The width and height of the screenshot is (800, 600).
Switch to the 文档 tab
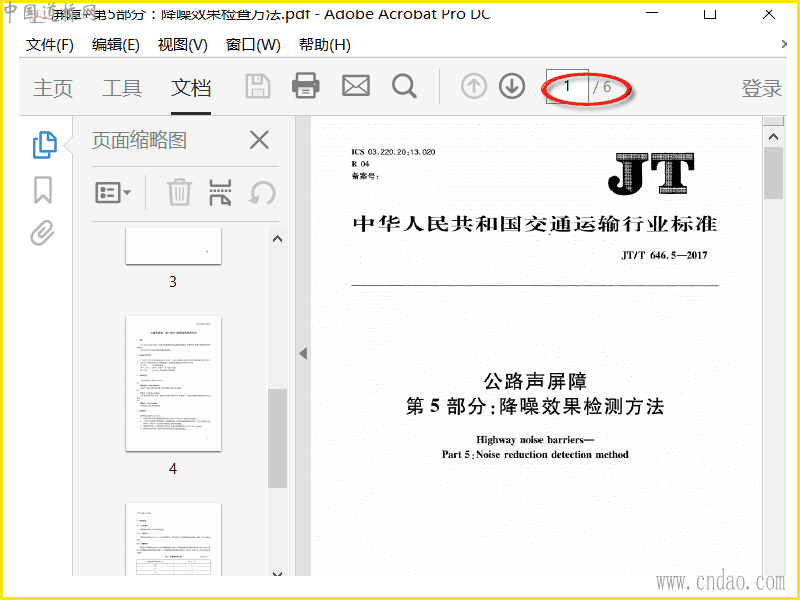pyautogui.click(x=191, y=88)
